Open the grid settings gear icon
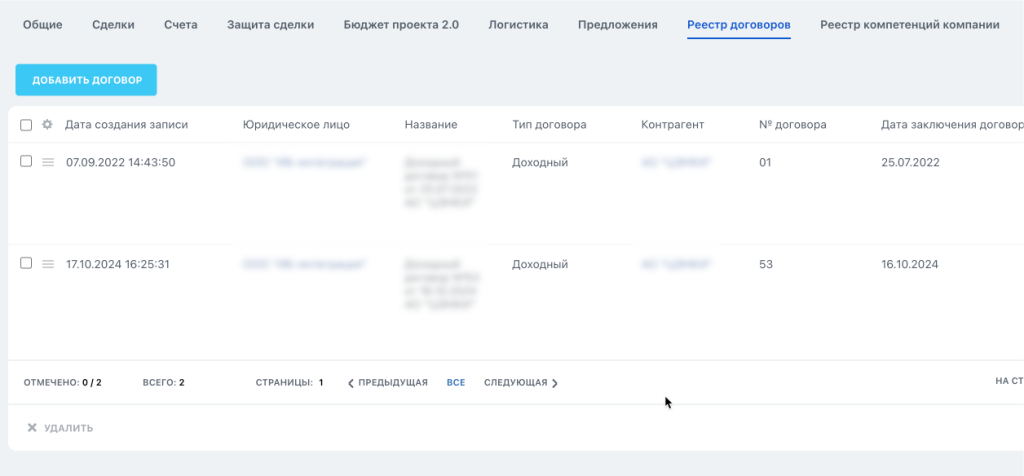This screenshot has width=1024, height=476. [x=47, y=125]
